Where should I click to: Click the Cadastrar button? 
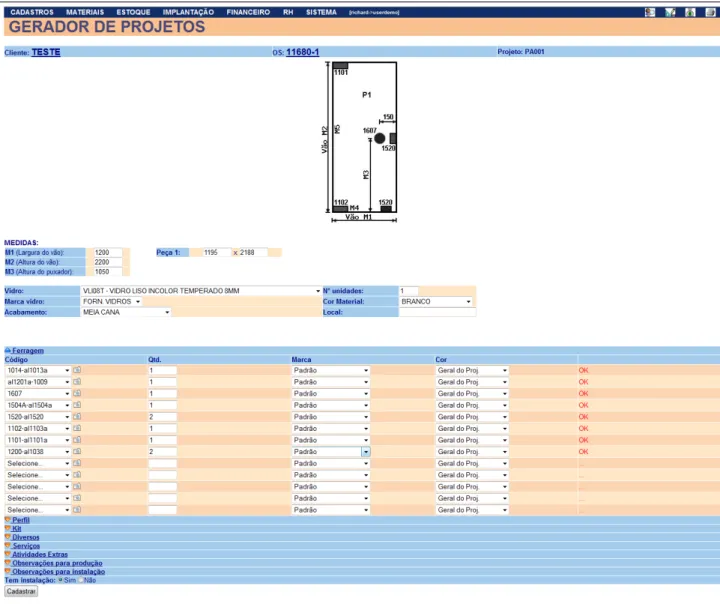pos(21,592)
